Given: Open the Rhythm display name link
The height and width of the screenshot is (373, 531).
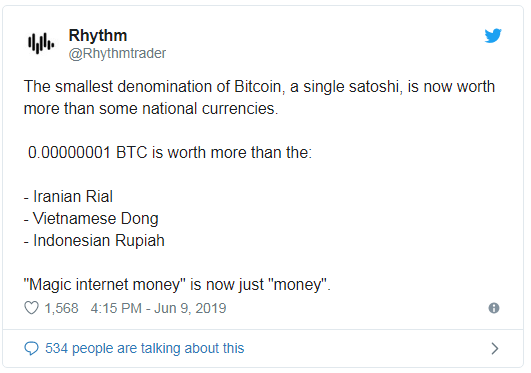Looking at the screenshot, I should click(98, 35).
